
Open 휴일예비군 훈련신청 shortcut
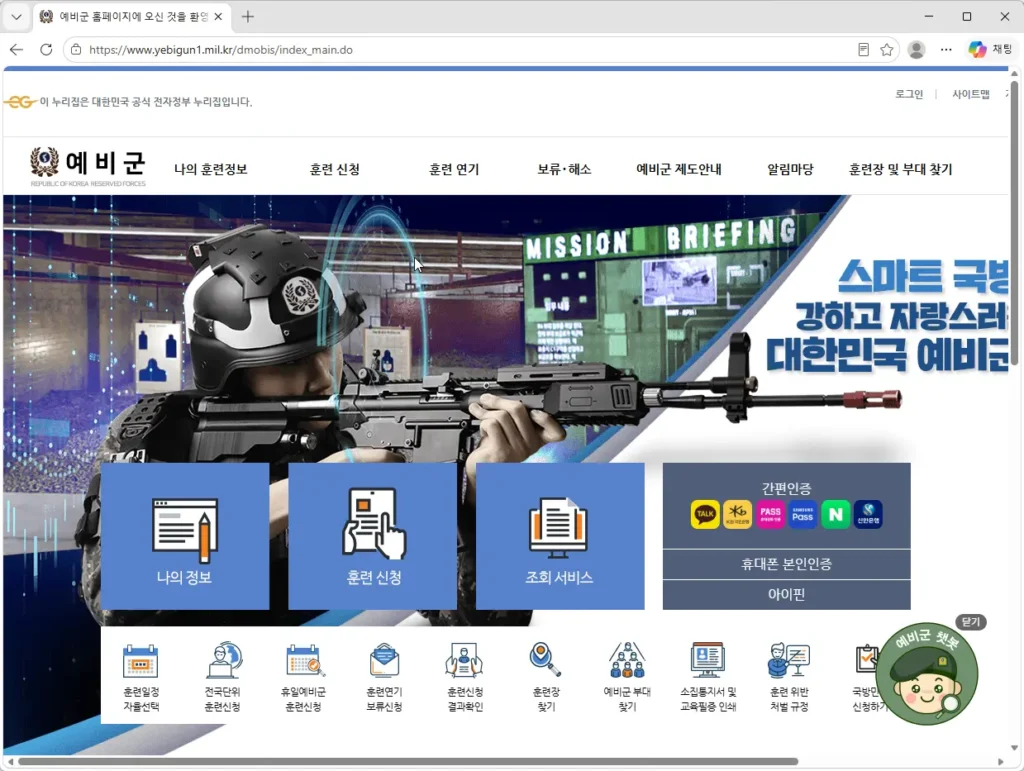304,677
